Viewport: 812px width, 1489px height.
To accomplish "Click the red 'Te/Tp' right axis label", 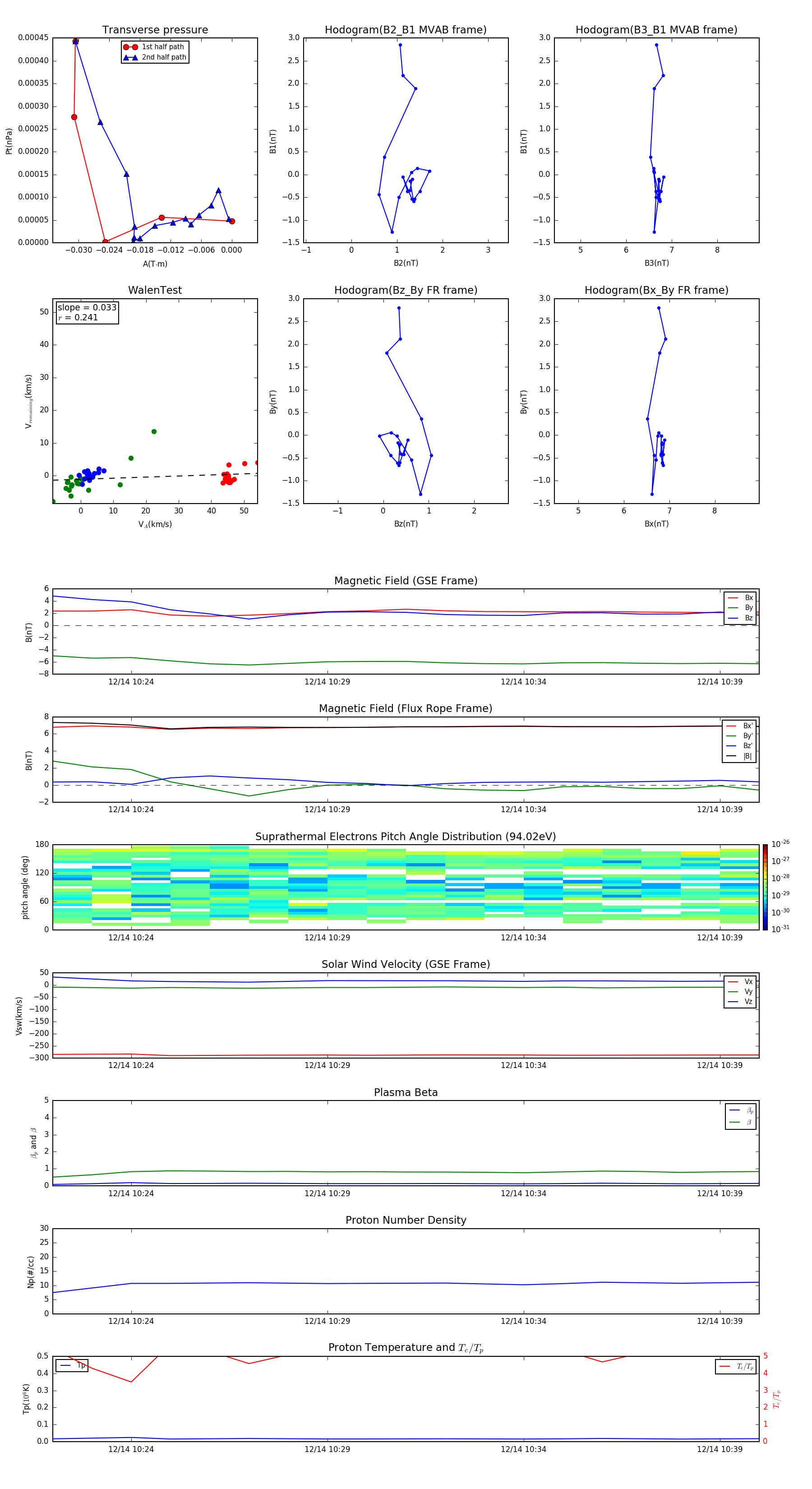I will point(777,1399).
